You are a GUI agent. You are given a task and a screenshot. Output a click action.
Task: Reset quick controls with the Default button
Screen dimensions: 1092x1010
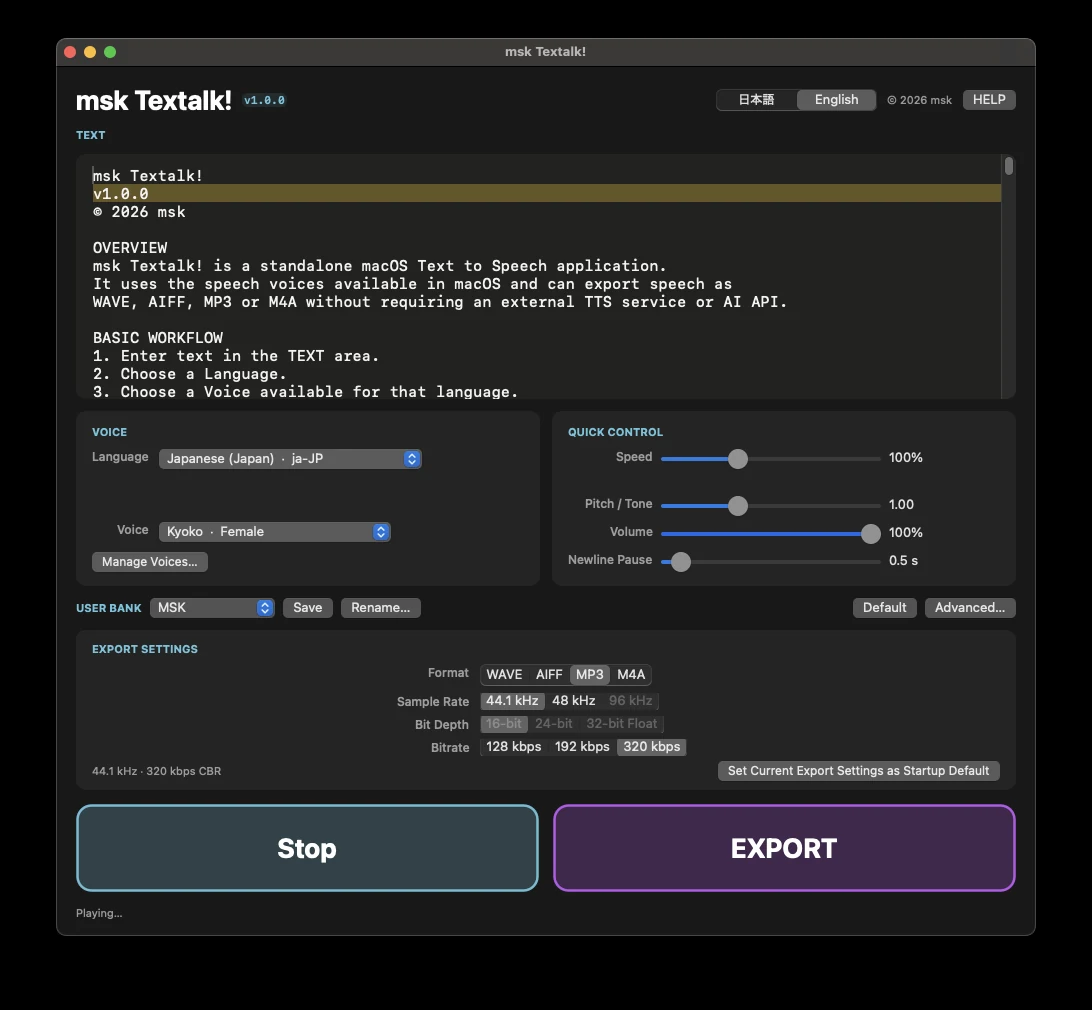click(x=884, y=607)
